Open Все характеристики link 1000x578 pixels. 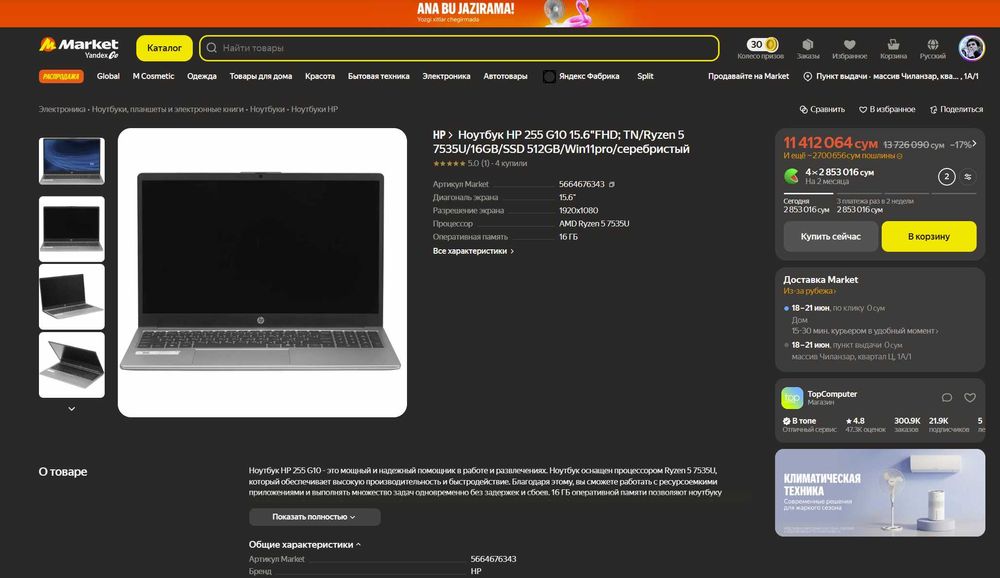473,251
